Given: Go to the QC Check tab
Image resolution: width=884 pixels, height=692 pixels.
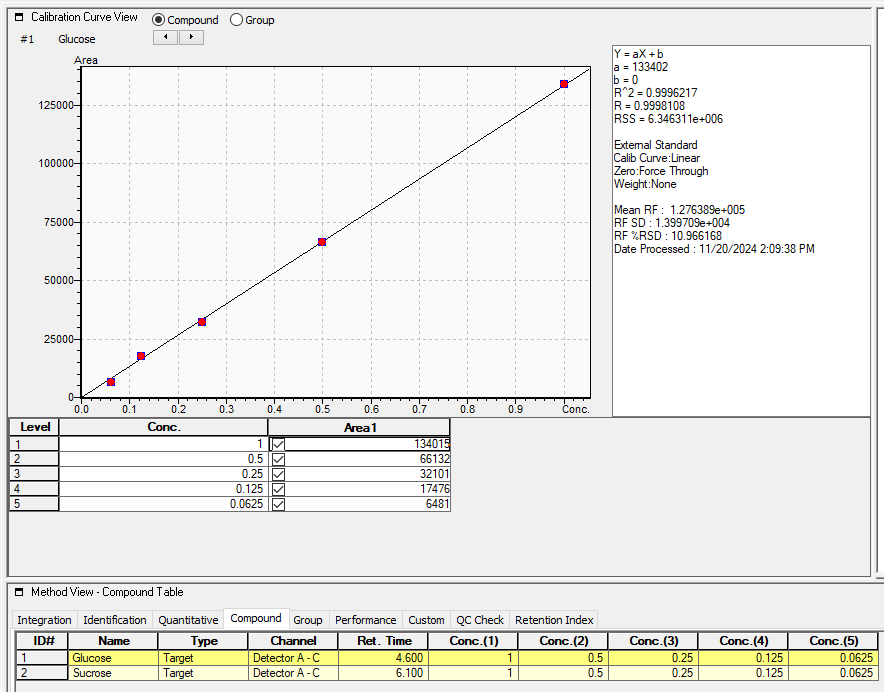Looking at the screenshot, I should [478, 619].
